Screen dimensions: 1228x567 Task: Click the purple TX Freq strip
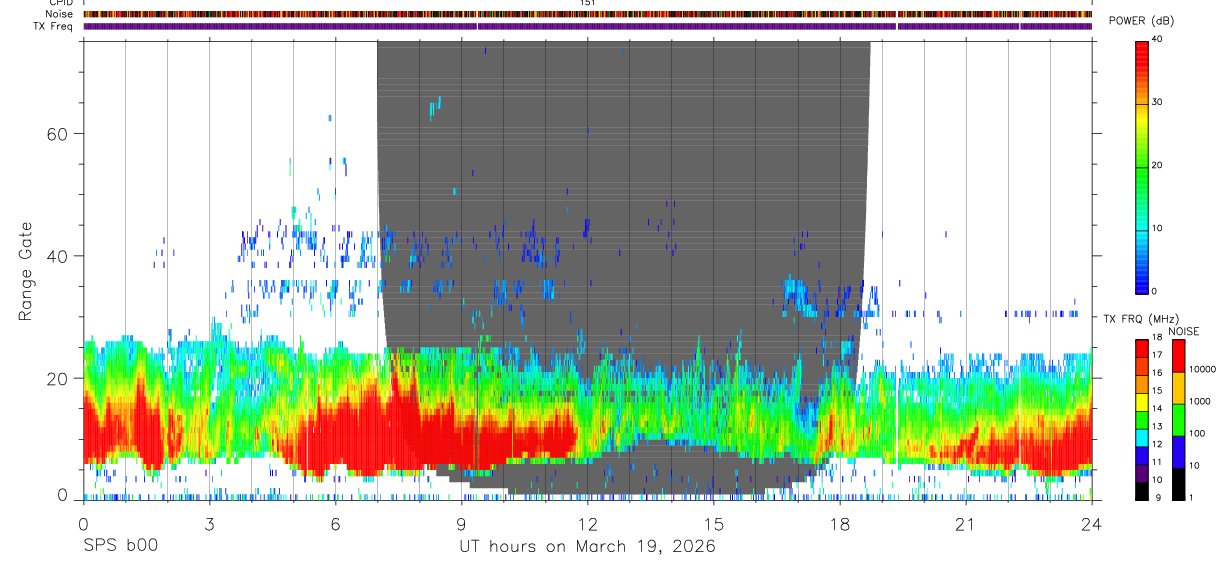pyautogui.click(x=588, y=26)
